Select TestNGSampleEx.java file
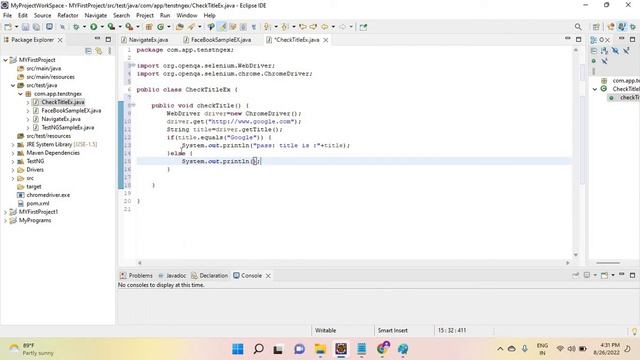 point(68,127)
